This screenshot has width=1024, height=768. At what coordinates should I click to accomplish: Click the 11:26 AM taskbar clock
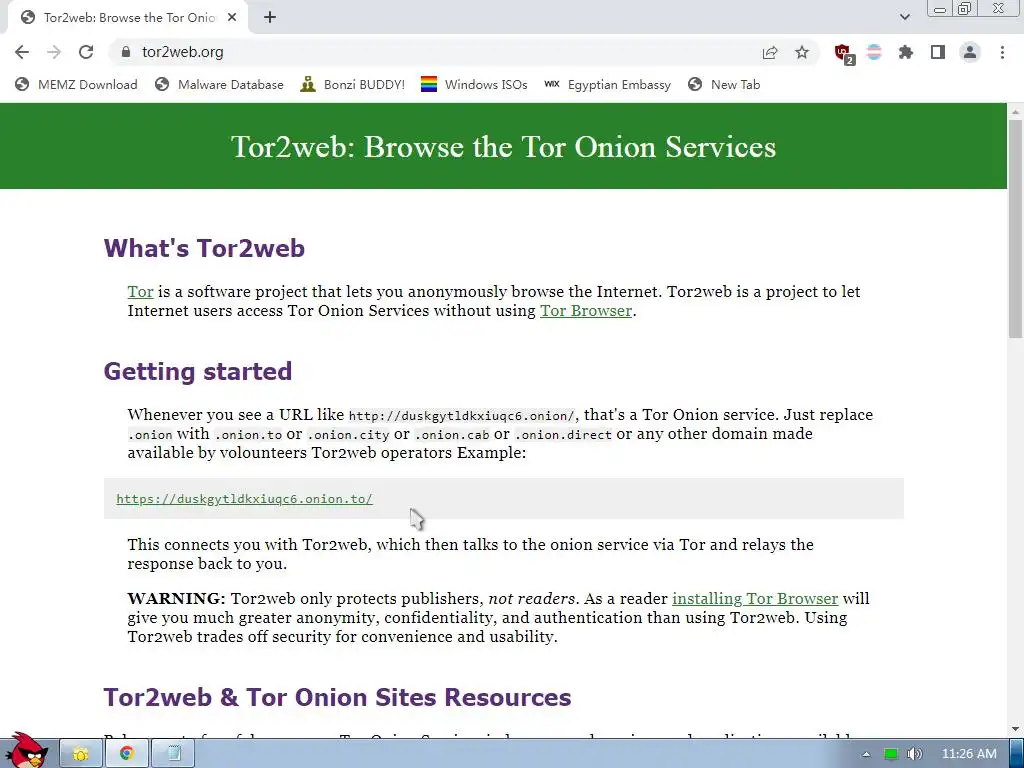(969, 754)
